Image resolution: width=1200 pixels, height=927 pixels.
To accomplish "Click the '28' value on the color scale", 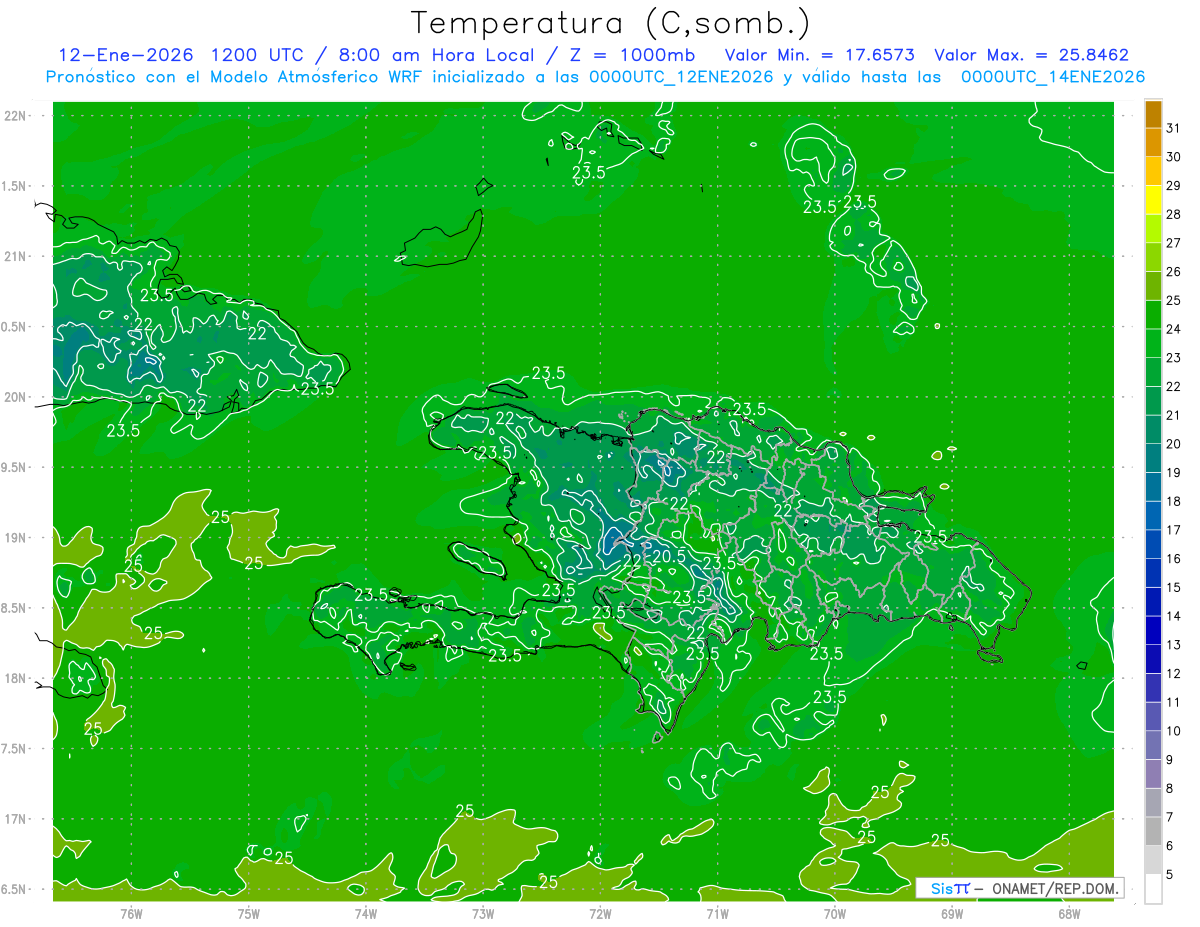I will pyautogui.click(x=1173, y=214).
